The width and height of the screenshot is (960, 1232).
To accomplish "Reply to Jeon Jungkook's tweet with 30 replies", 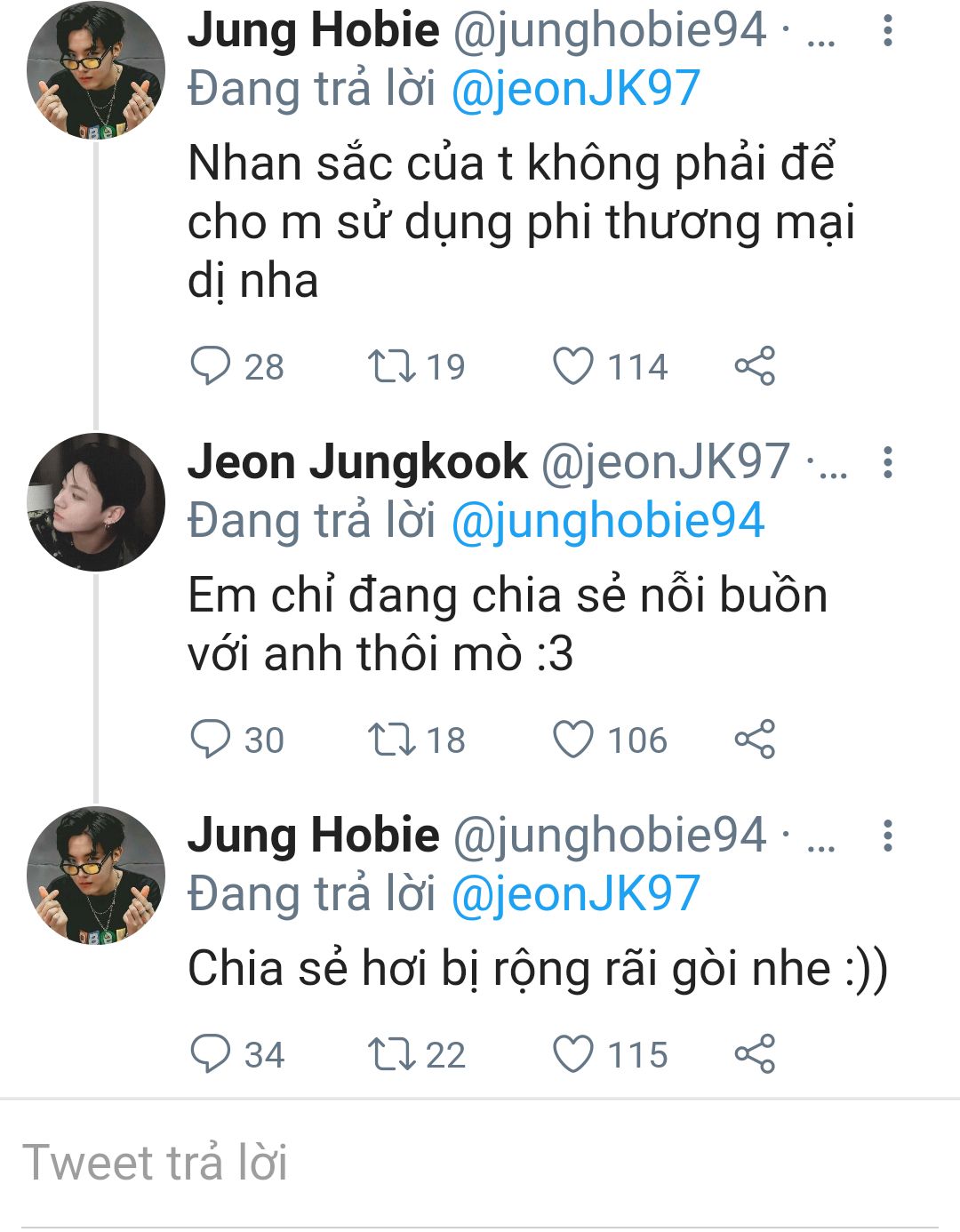I will pos(211,739).
